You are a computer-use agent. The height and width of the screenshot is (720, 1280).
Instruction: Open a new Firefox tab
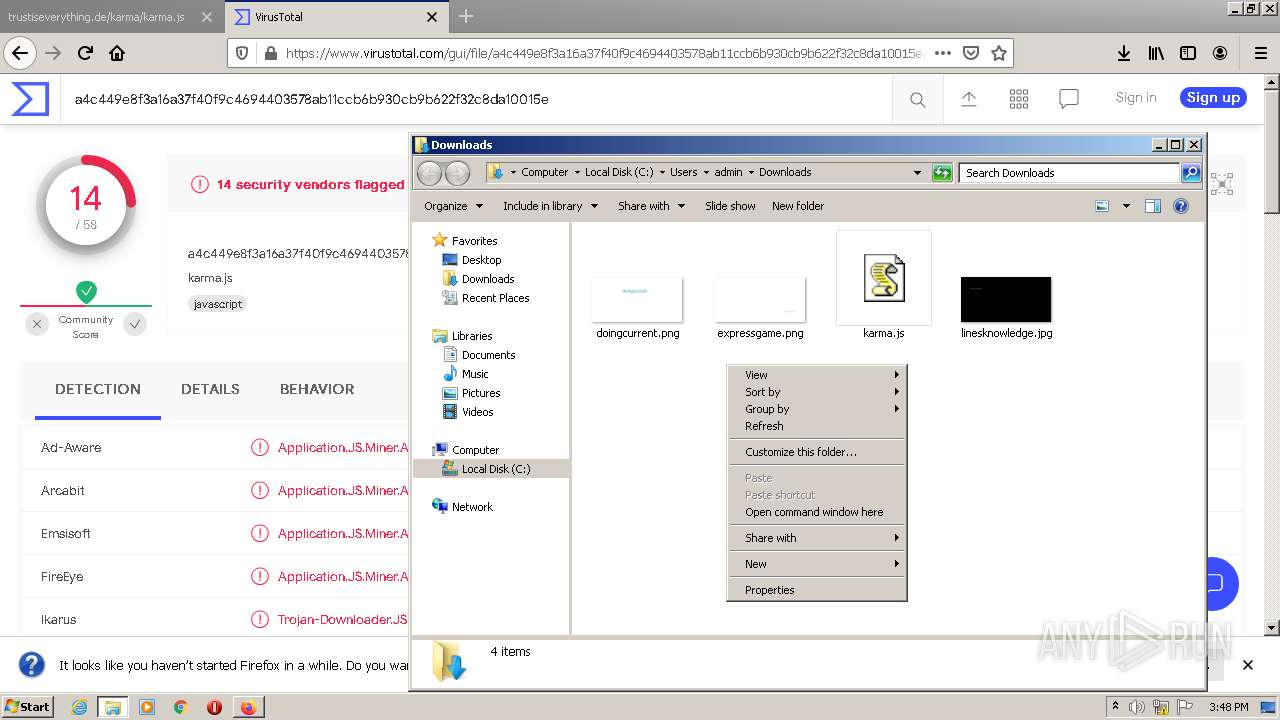[x=466, y=17]
